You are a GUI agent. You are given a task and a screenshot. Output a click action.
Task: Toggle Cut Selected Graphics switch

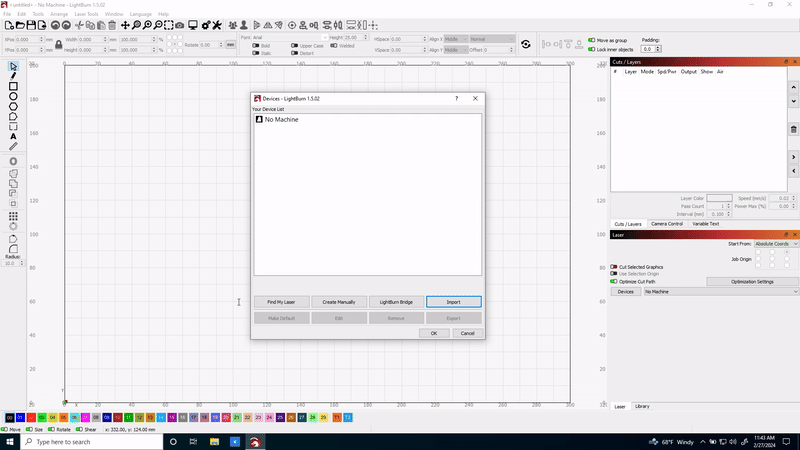pyautogui.click(x=614, y=267)
